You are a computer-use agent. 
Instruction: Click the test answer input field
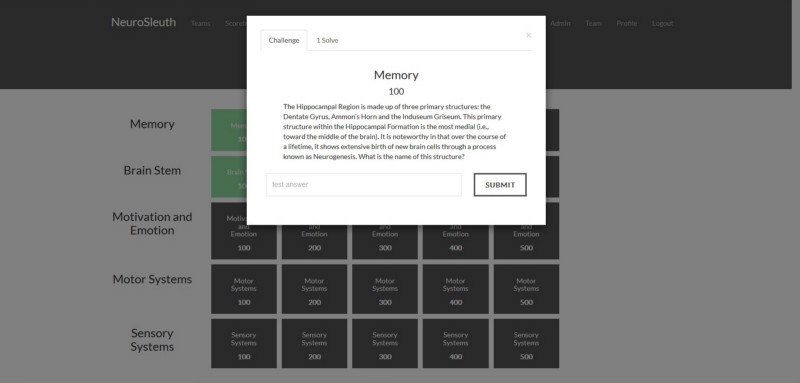(363, 185)
